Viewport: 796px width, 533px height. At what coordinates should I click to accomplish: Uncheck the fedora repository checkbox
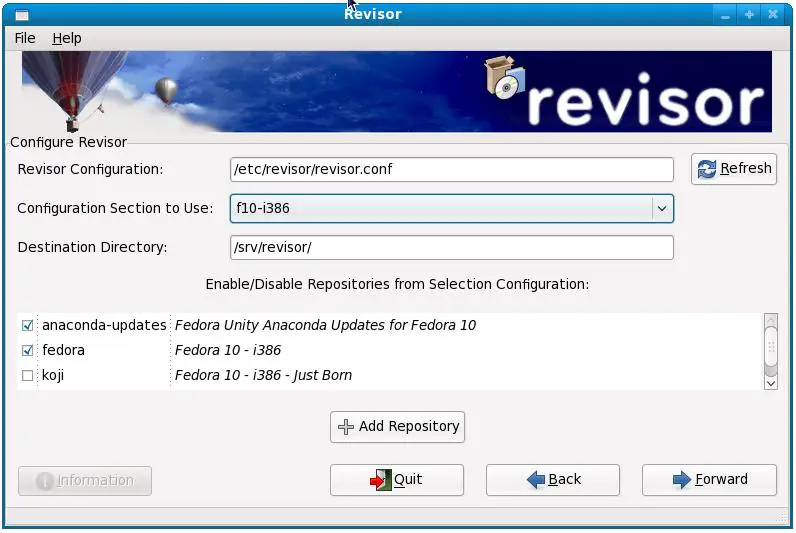[27, 350]
